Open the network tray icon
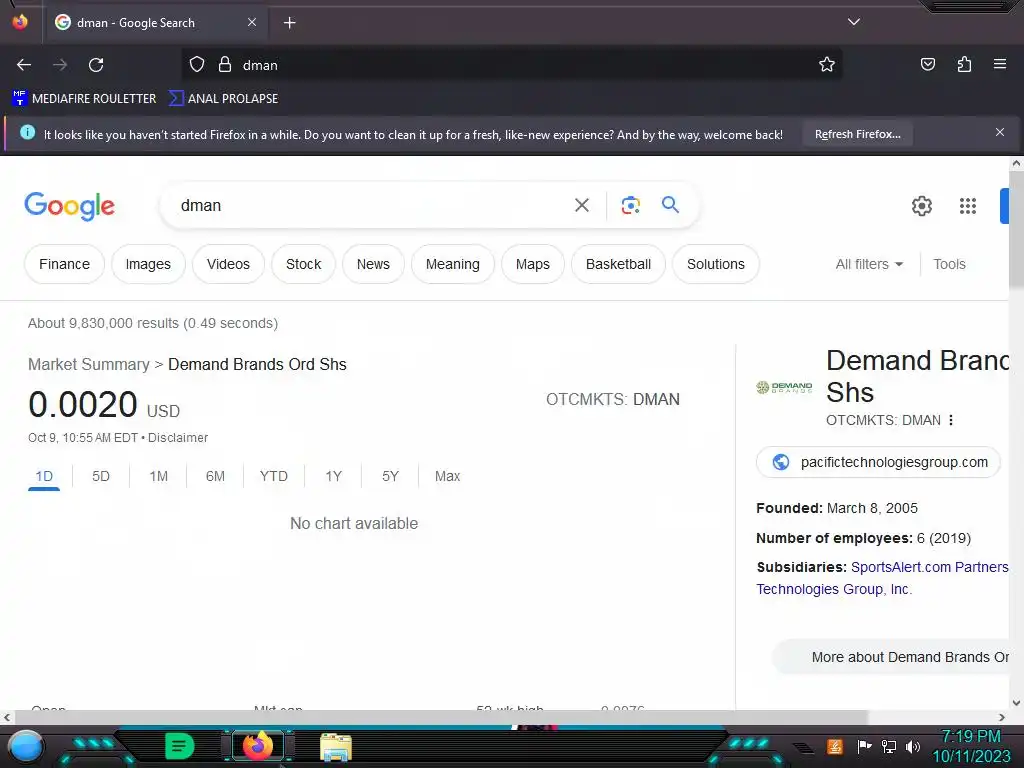The height and width of the screenshot is (768, 1024). pos(889,746)
